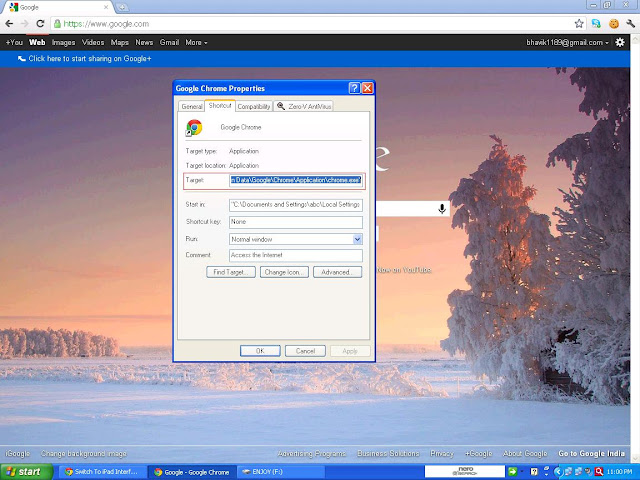
Task: Click the +Google footer link
Action: (478, 453)
